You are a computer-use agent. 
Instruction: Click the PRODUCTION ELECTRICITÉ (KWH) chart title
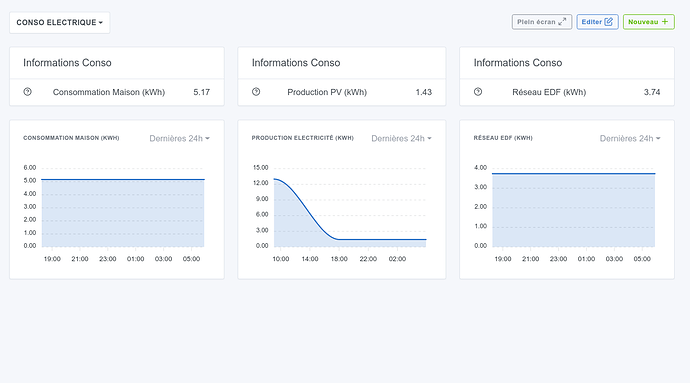tap(303, 138)
